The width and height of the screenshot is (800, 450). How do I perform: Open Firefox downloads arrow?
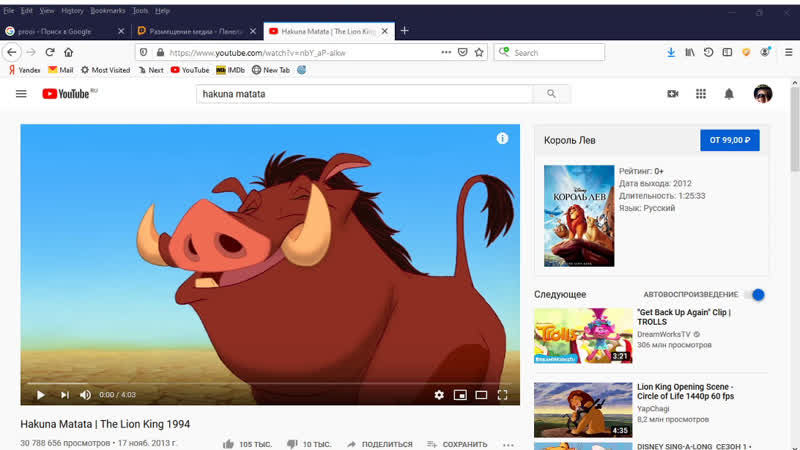coord(671,52)
